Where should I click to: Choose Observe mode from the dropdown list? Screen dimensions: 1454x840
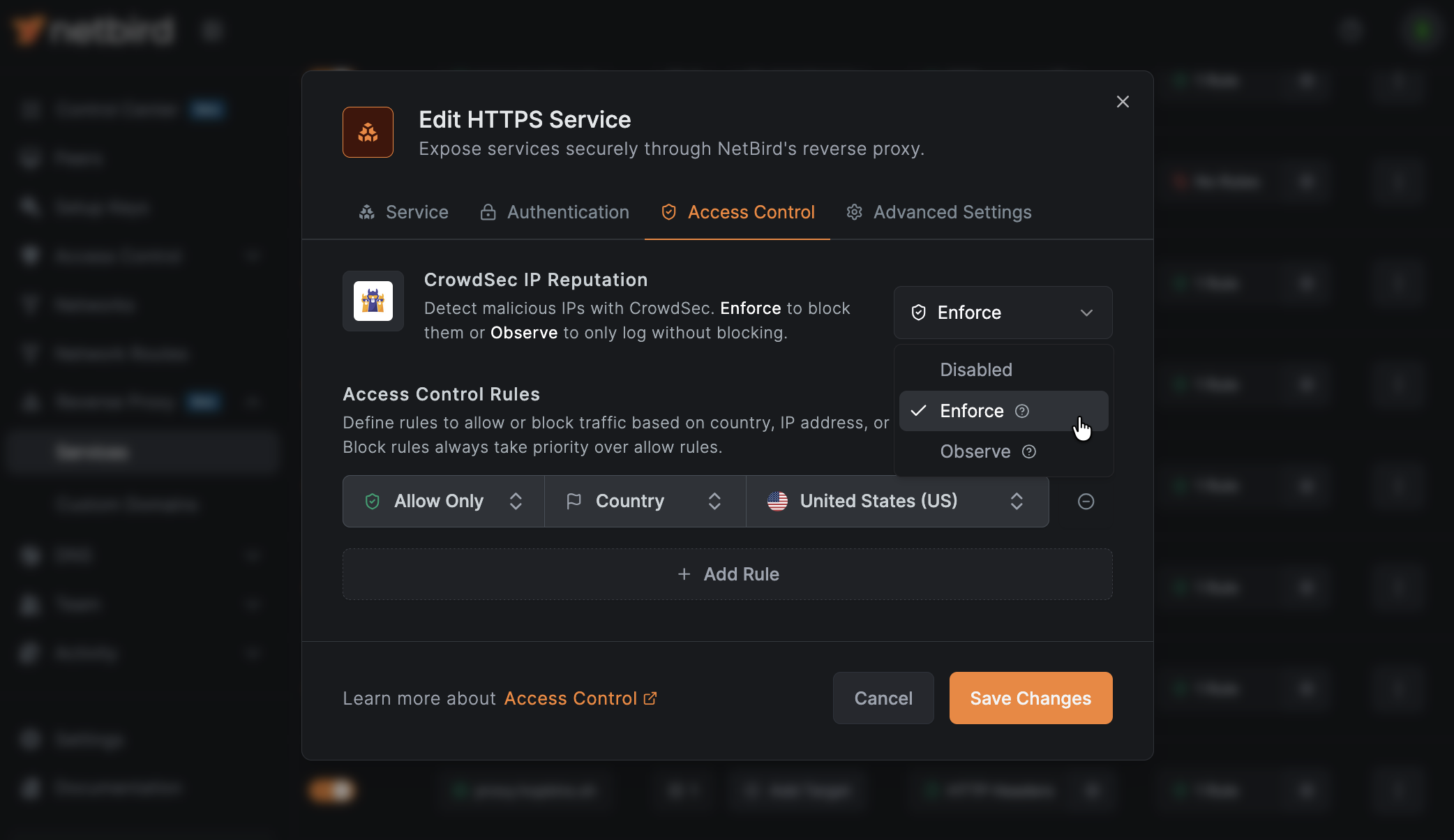click(975, 451)
